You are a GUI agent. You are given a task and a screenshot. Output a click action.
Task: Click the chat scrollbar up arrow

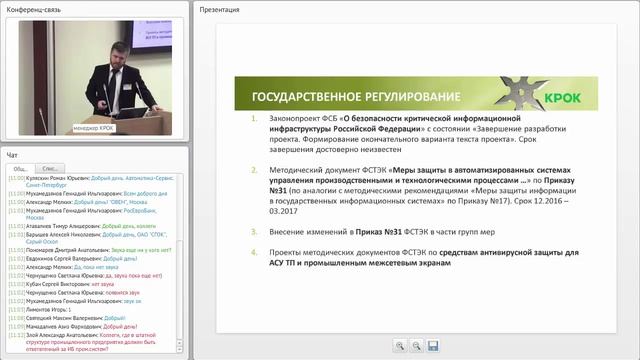click(x=179, y=343)
